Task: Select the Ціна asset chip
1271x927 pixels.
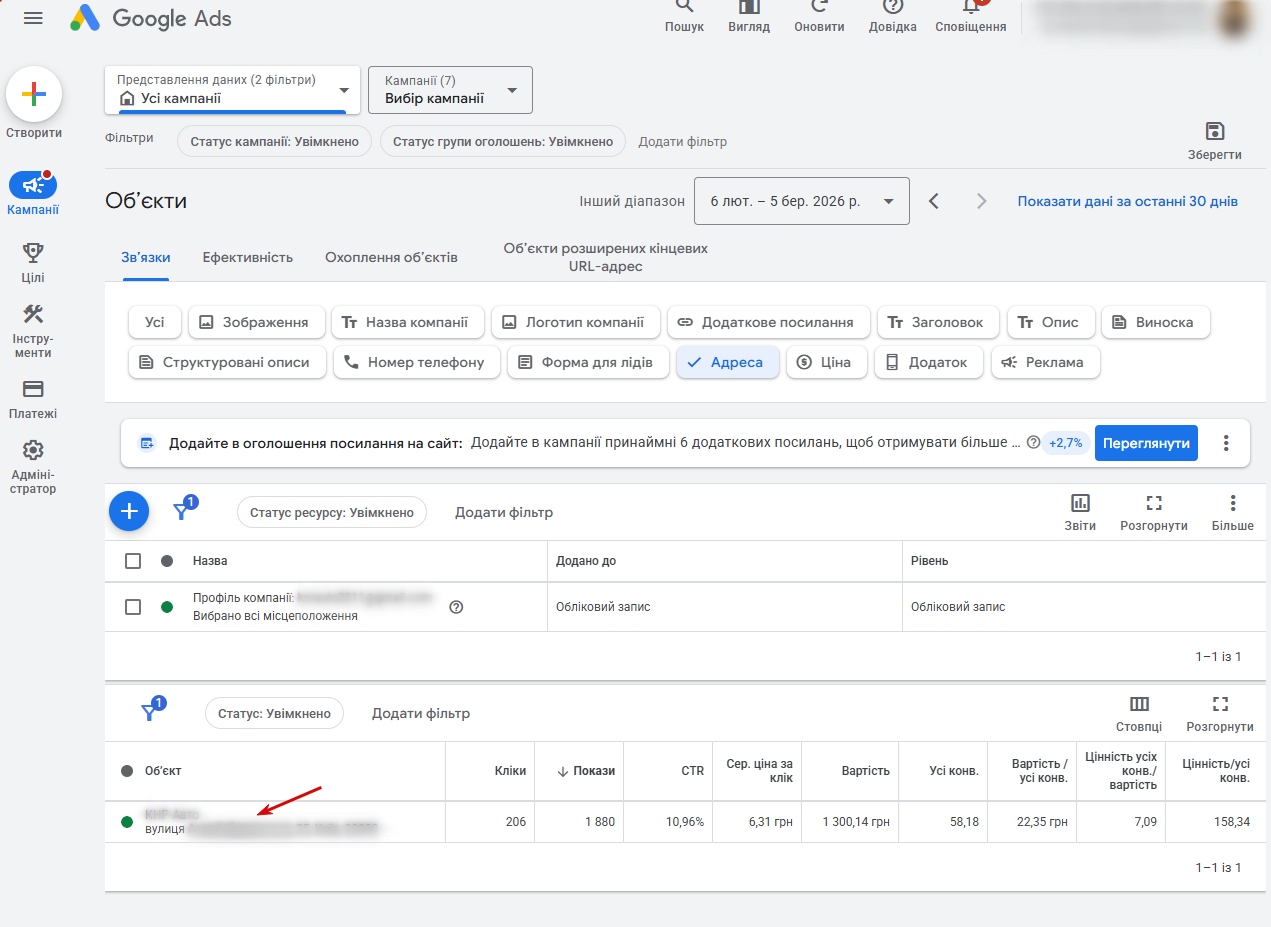Action: (x=827, y=362)
